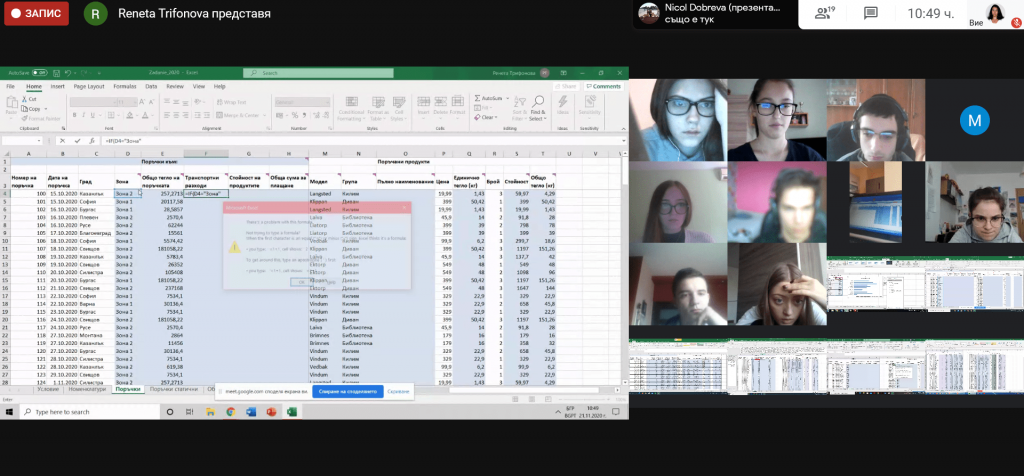This screenshot has height=476, width=1024.
Task: Open the Merge & Center dropdown arrow
Action: point(262,115)
